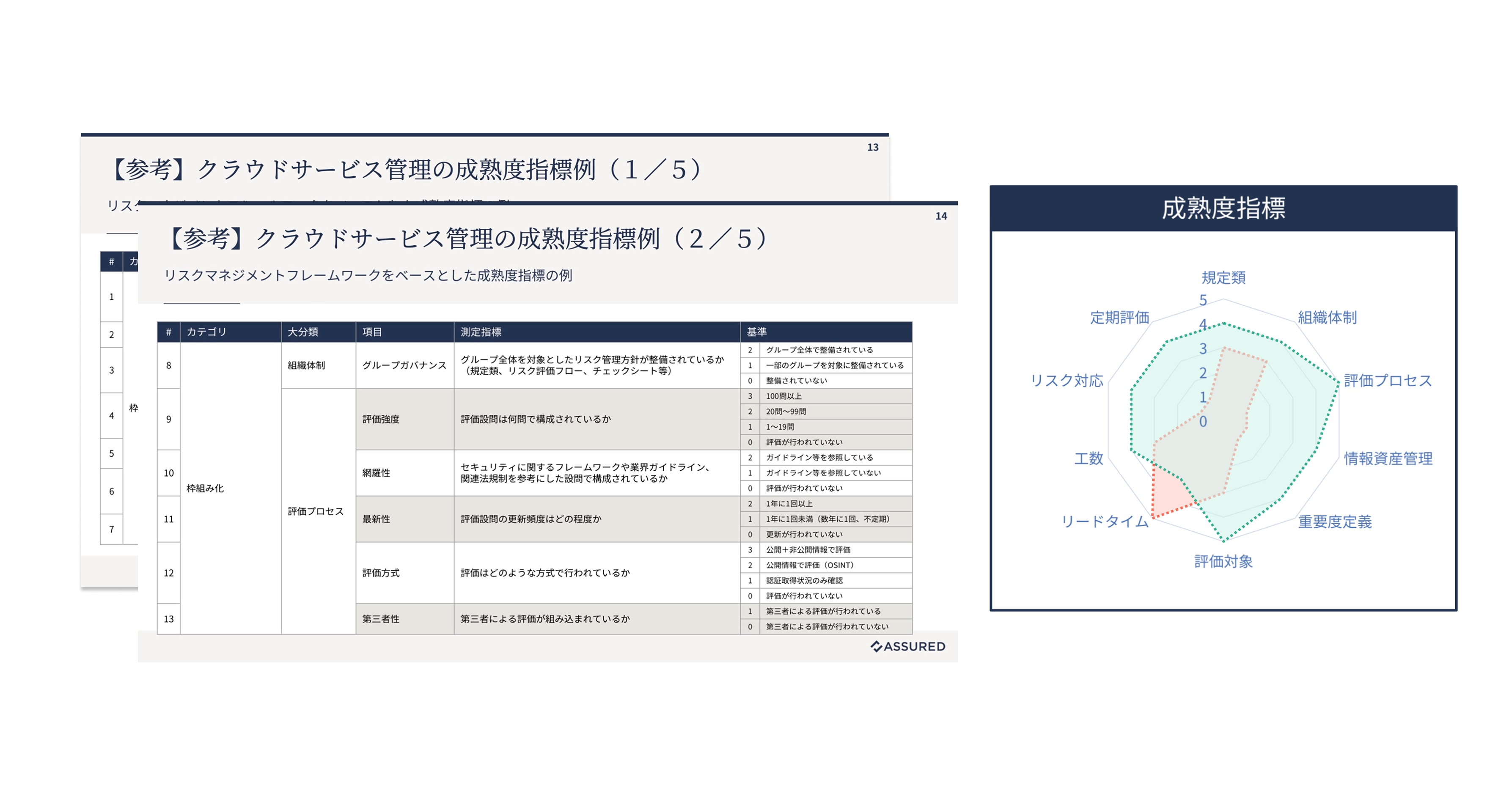Image resolution: width=1512 pixels, height=796 pixels.
Task: Click the subtitle リスクマネジメントフレームワークをベースとした成熟度指標の例
Action: pyautogui.click(x=368, y=275)
